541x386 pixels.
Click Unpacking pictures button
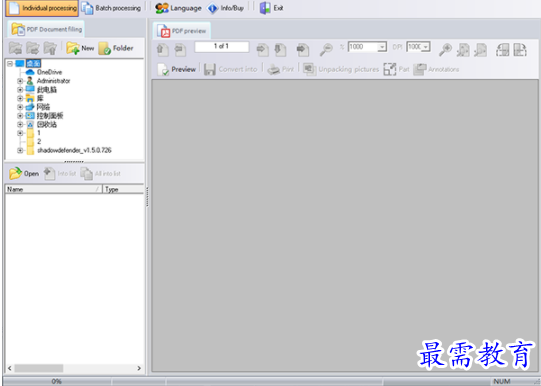coord(341,69)
